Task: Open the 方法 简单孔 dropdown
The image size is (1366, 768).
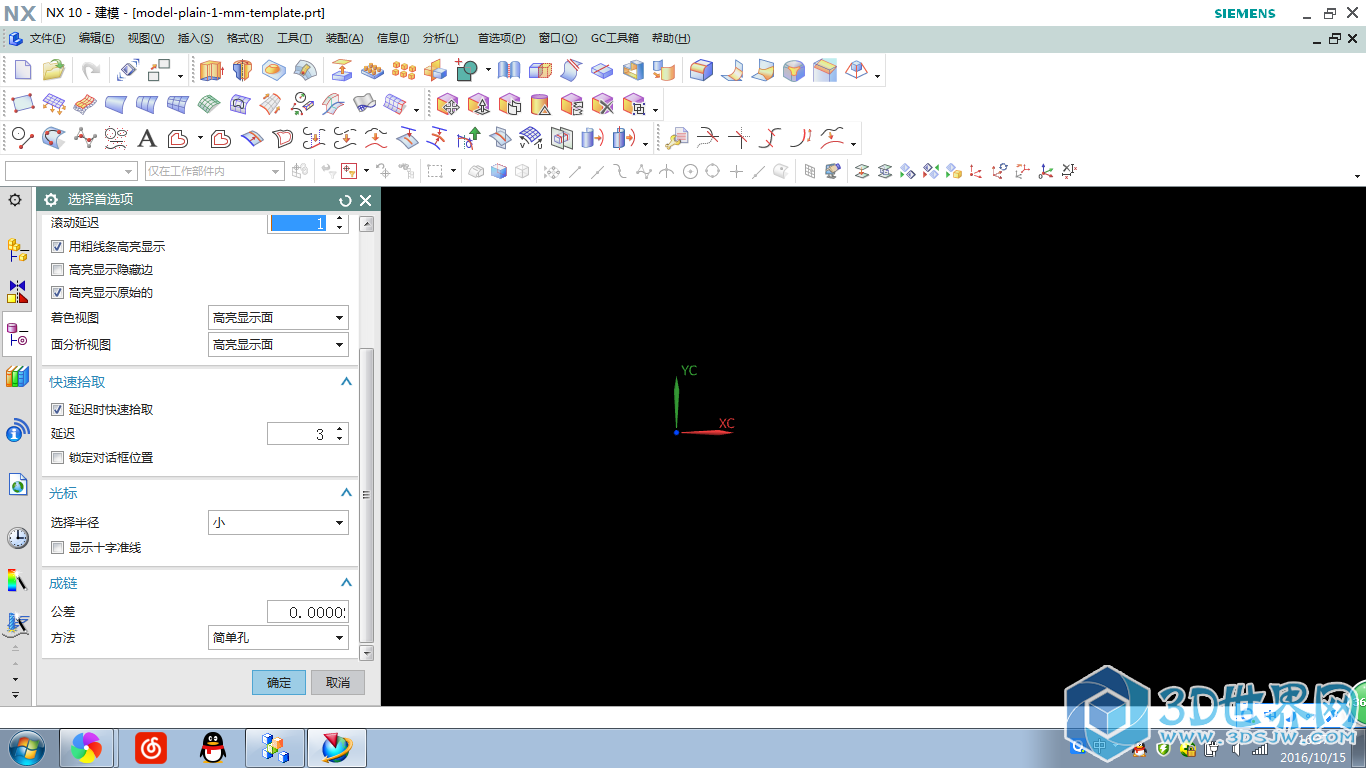Action: pos(278,637)
